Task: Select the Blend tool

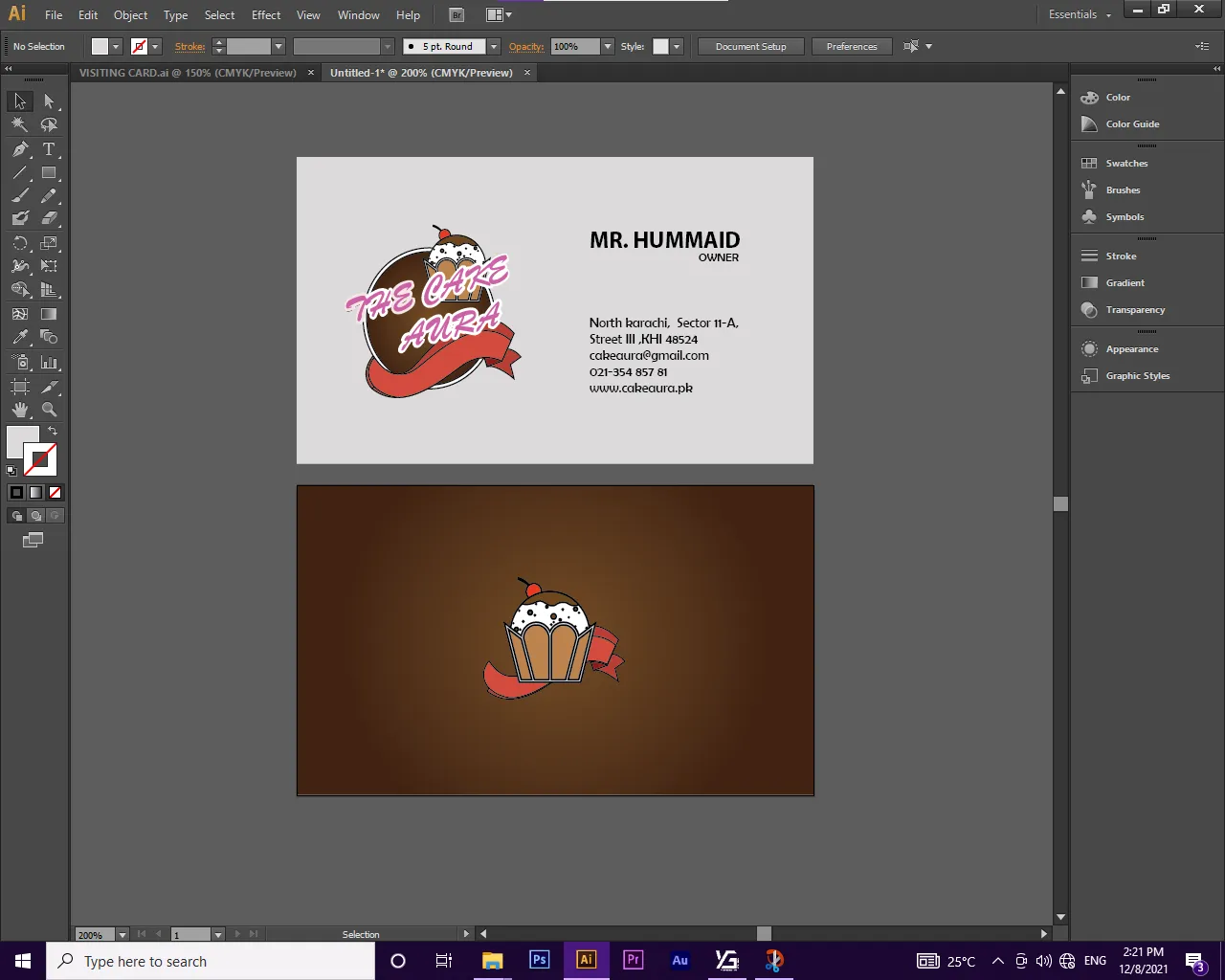Action: [x=49, y=337]
